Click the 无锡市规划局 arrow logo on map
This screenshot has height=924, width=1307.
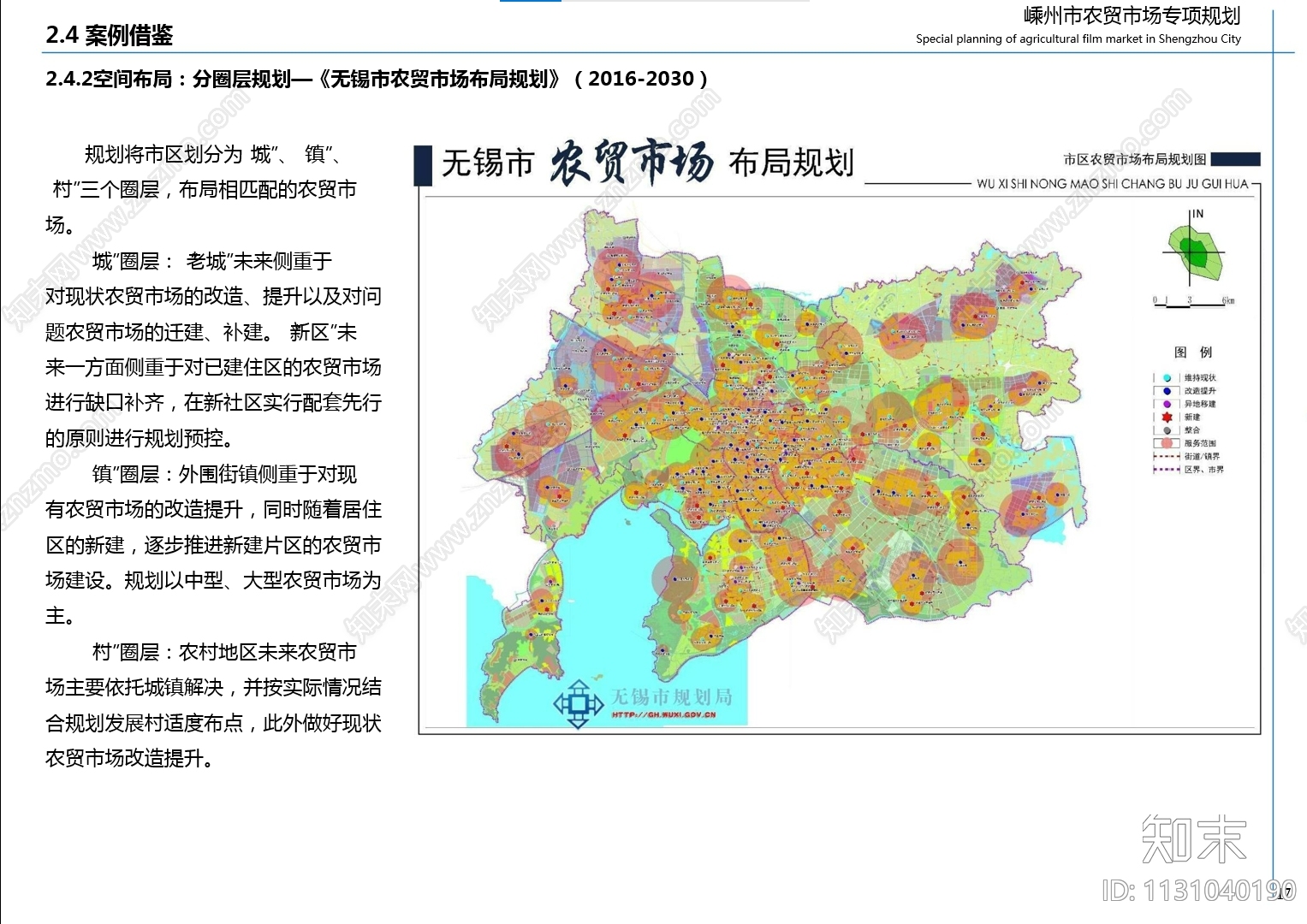579,704
